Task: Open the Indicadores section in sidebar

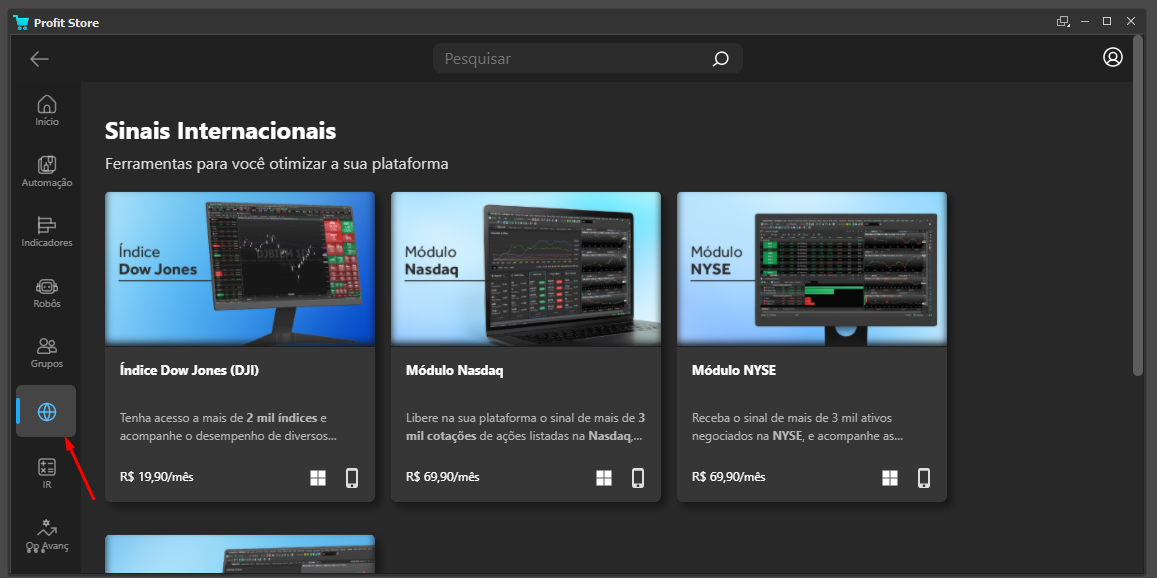Action: point(47,232)
